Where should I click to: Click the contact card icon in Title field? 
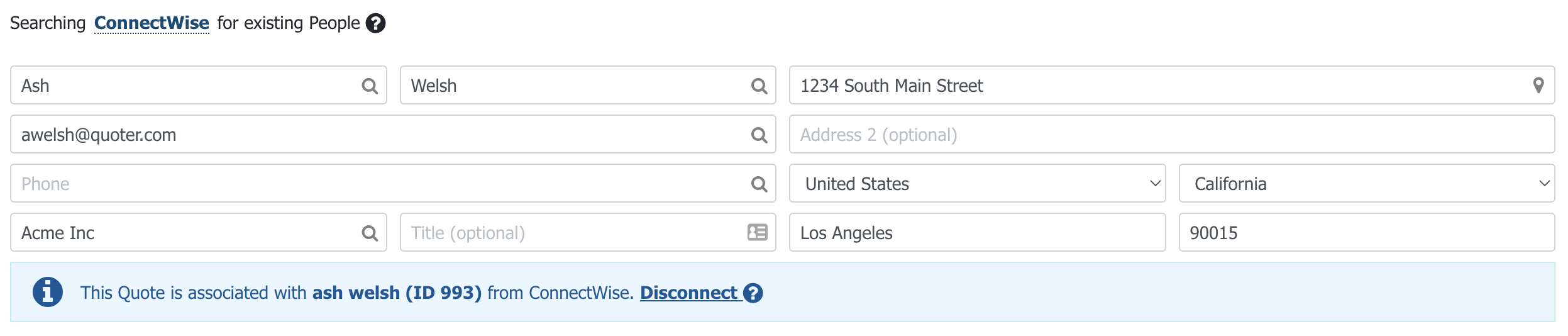[x=757, y=233]
